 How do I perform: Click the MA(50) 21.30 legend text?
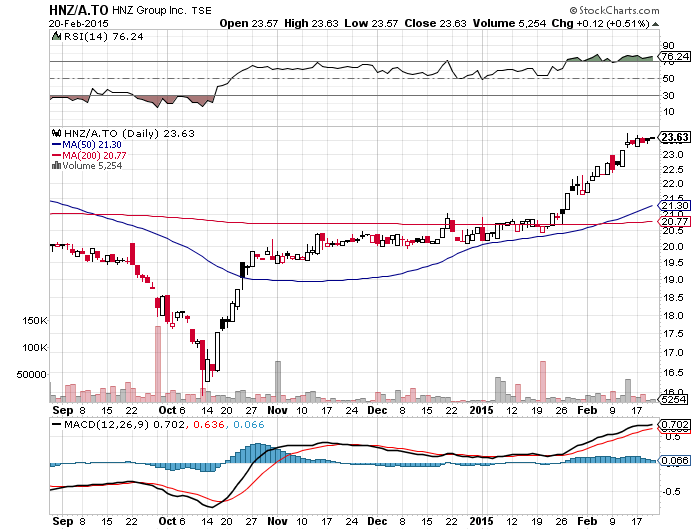tap(92, 144)
